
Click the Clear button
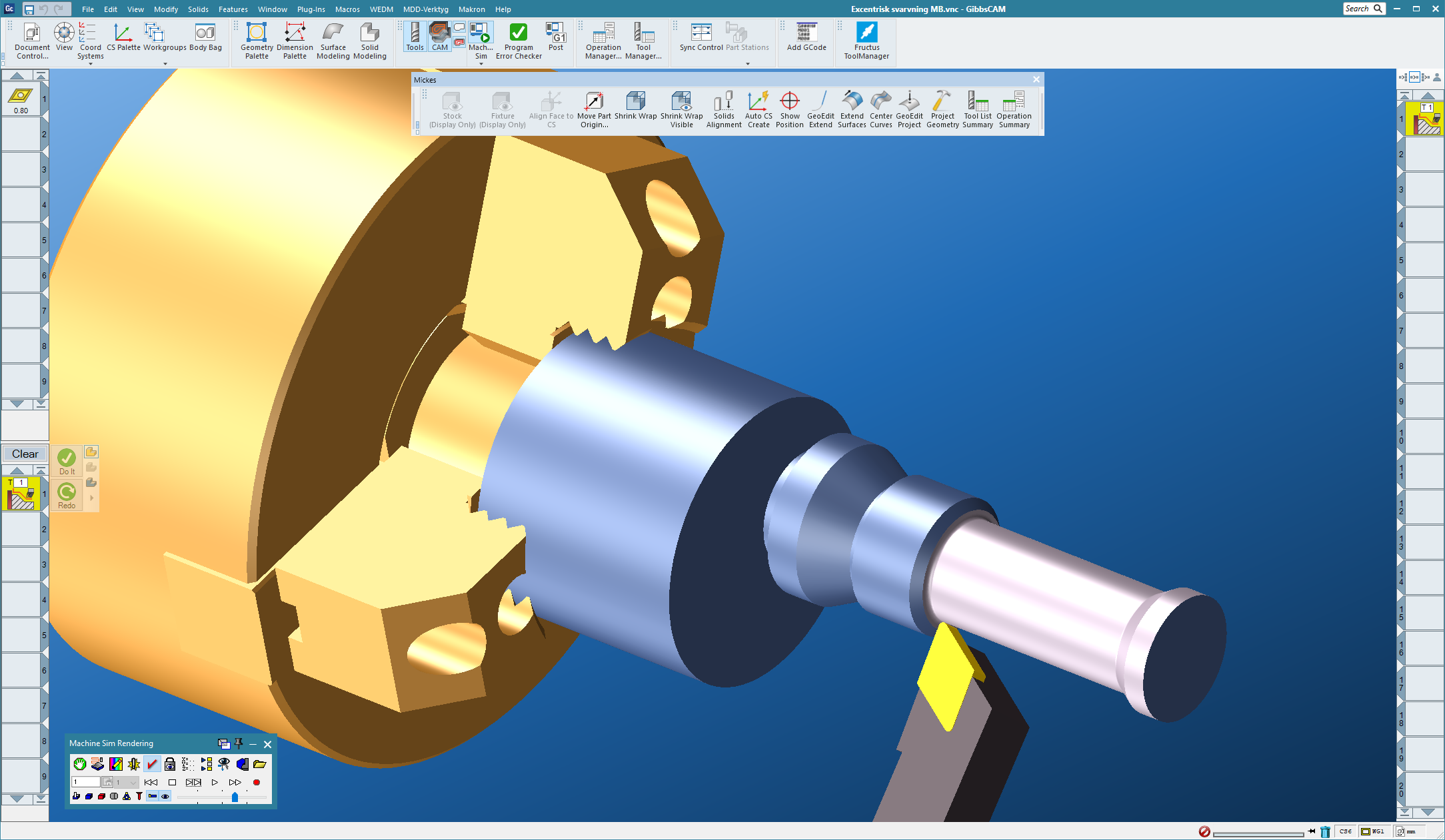25,454
